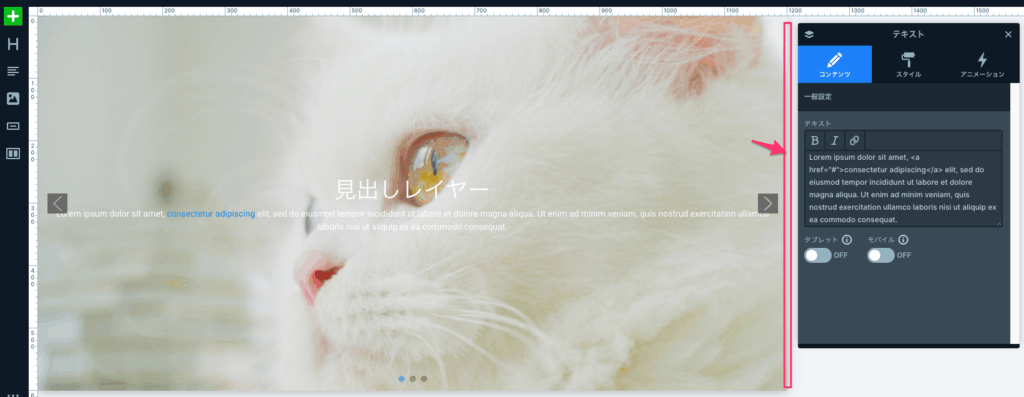
Task: Toggle the タブレット switch
Action: pos(818,255)
